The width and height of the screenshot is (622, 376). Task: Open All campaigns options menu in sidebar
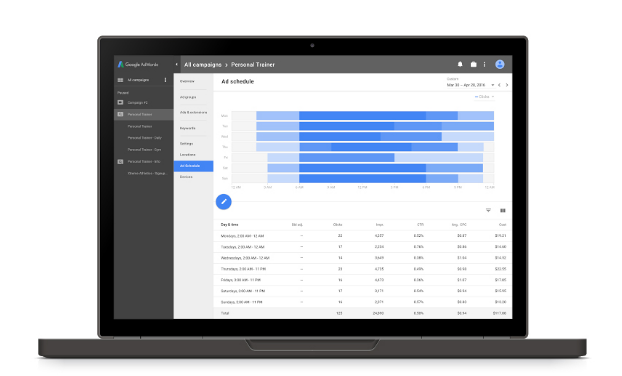(x=165, y=80)
